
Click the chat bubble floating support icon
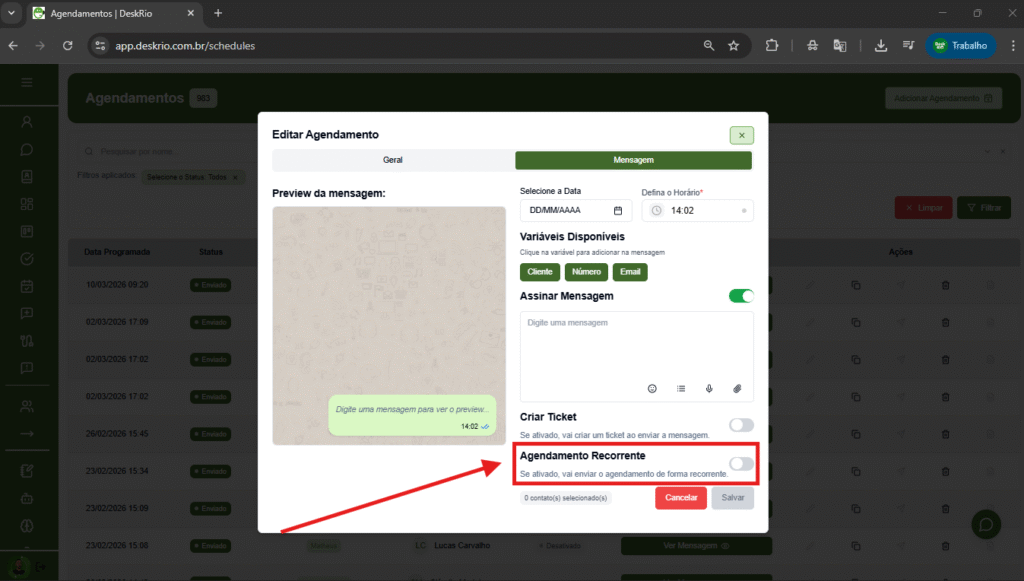click(986, 524)
